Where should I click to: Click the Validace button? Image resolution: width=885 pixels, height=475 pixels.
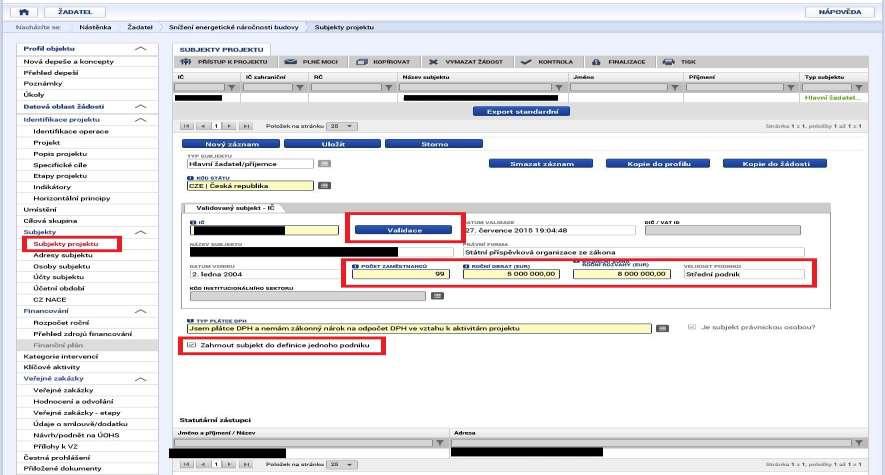tap(404, 230)
